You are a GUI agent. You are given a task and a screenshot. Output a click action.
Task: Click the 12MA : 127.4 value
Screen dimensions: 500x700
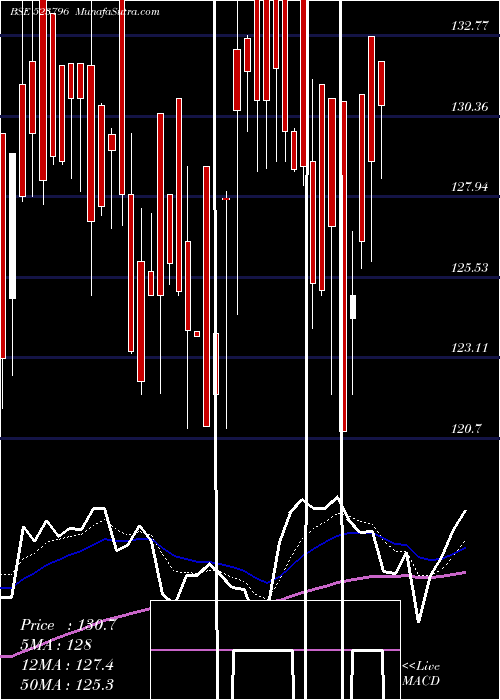[x=67, y=665]
